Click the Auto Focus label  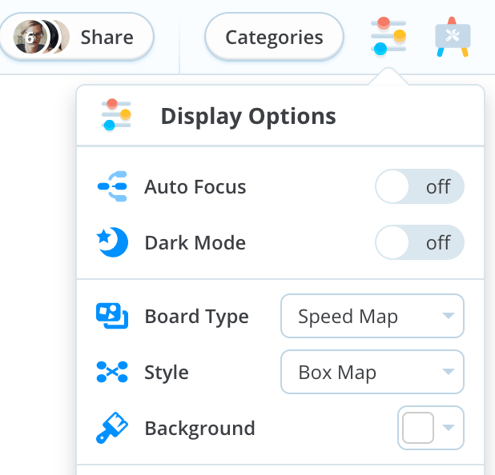pos(195,186)
